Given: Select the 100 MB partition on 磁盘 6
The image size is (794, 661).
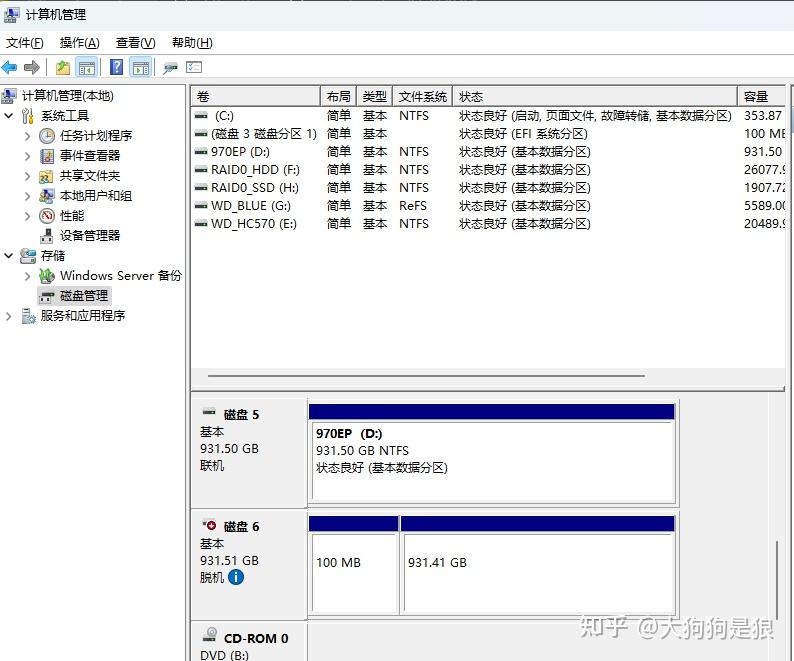Looking at the screenshot, I should tap(353, 565).
